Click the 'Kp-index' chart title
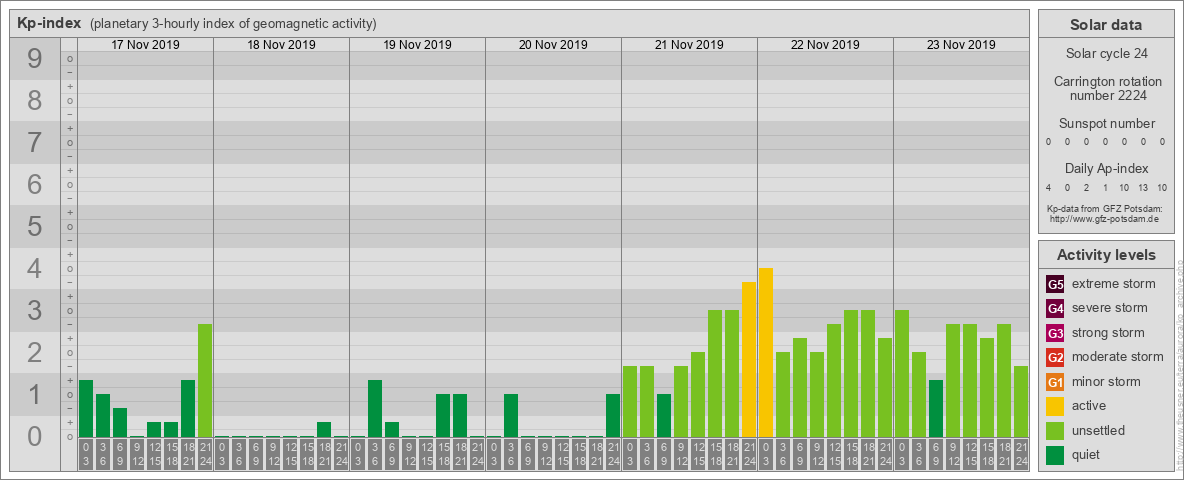Screen dimensions: 1184x480 pos(49,23)
